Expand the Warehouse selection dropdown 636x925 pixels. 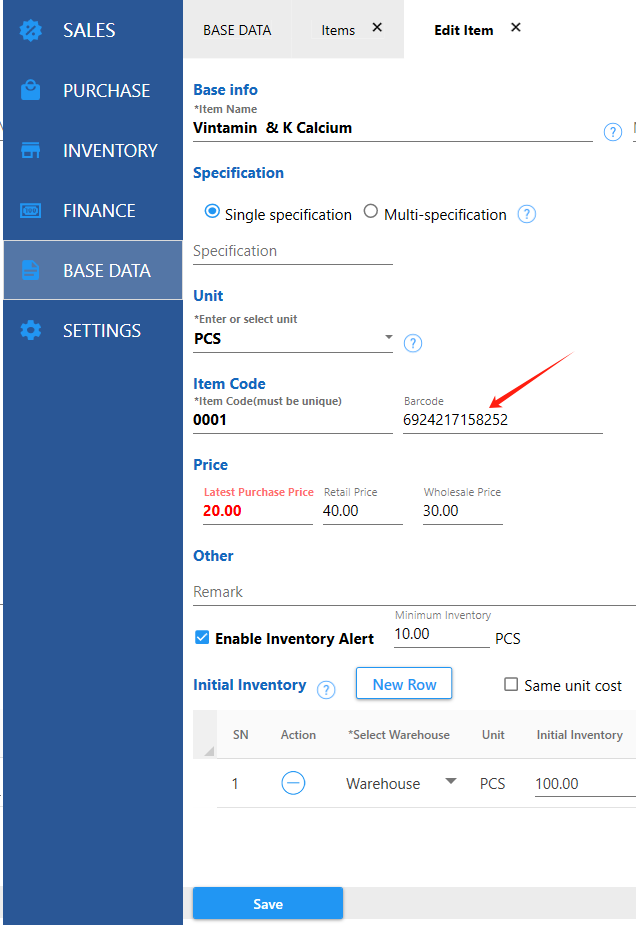pyautogui.click(x=450, y=782)
